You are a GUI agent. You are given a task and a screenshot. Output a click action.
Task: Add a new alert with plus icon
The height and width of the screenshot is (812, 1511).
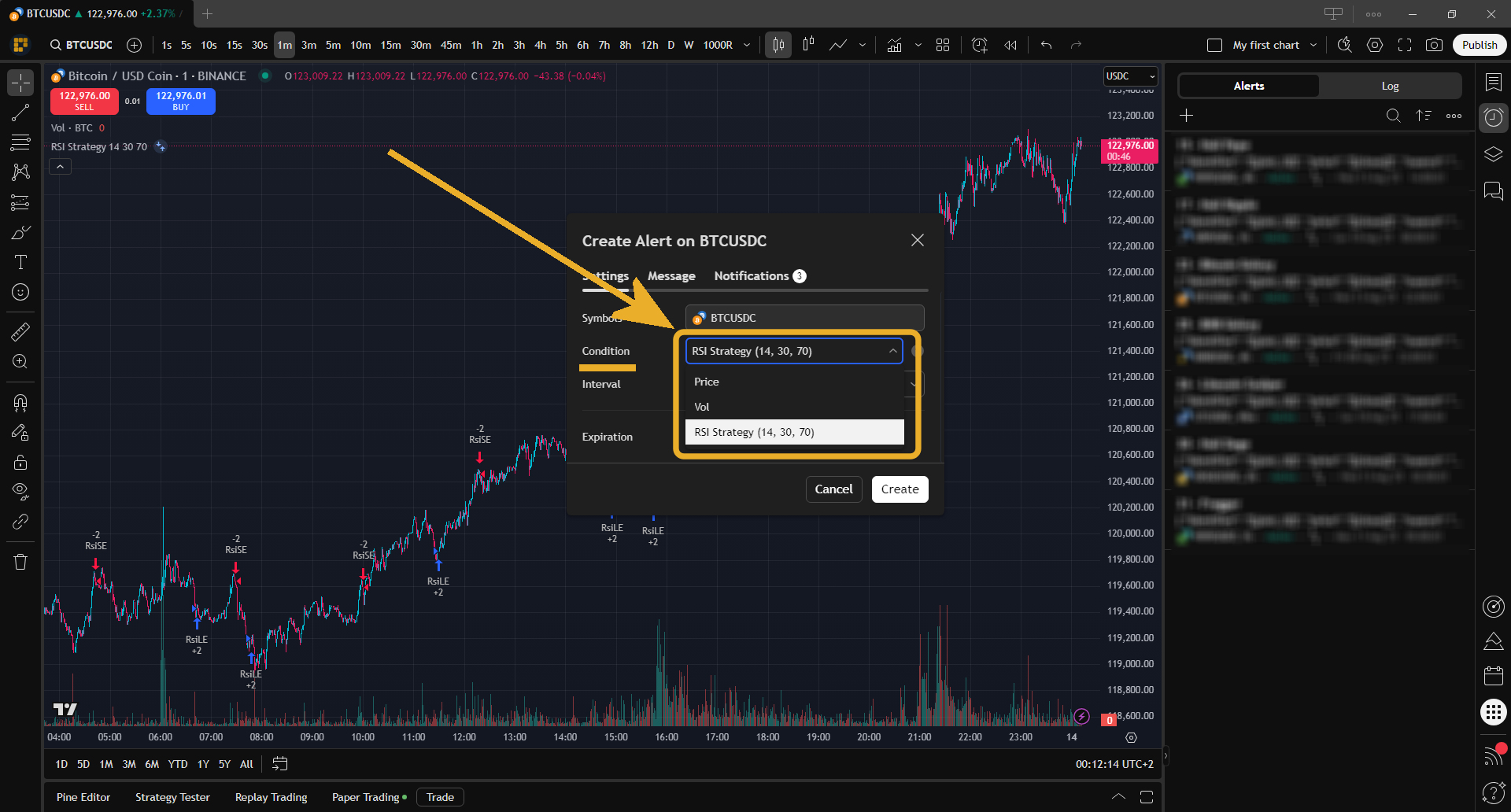tap(1187, 116)
